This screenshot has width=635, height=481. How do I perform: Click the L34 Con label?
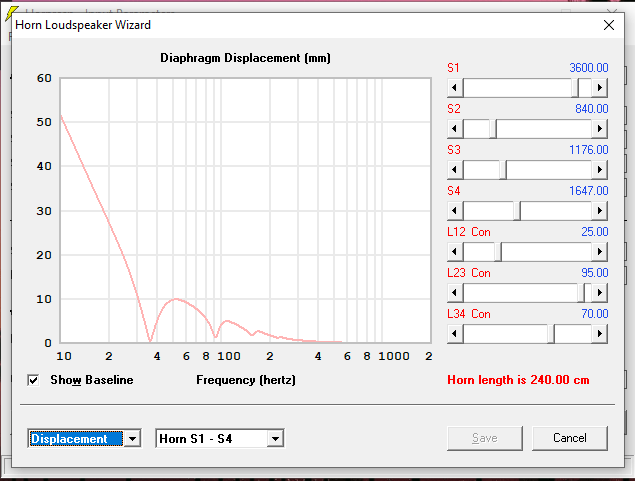click(469, 314)
